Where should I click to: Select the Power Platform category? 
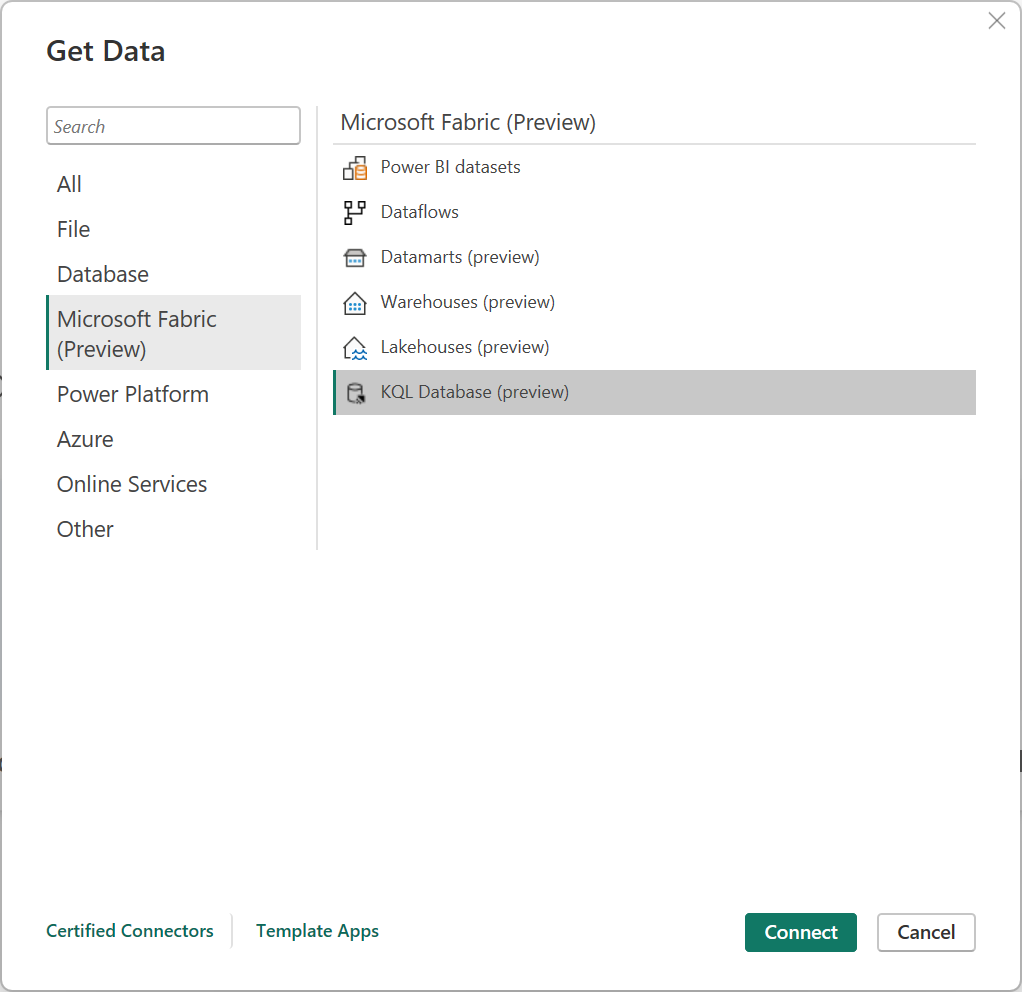(132, 394)
